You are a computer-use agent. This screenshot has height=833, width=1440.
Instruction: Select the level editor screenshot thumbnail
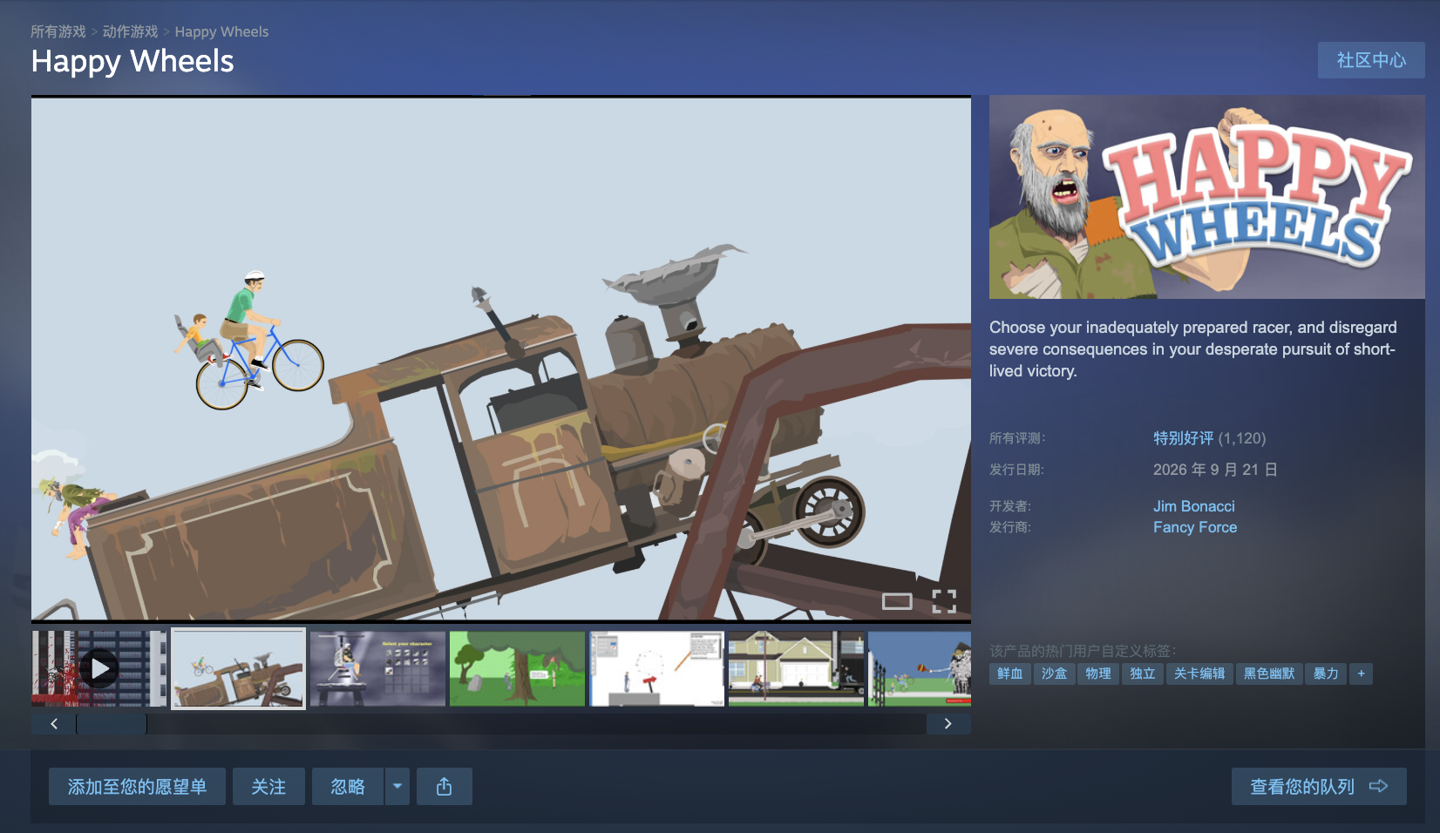click(657, 668)
